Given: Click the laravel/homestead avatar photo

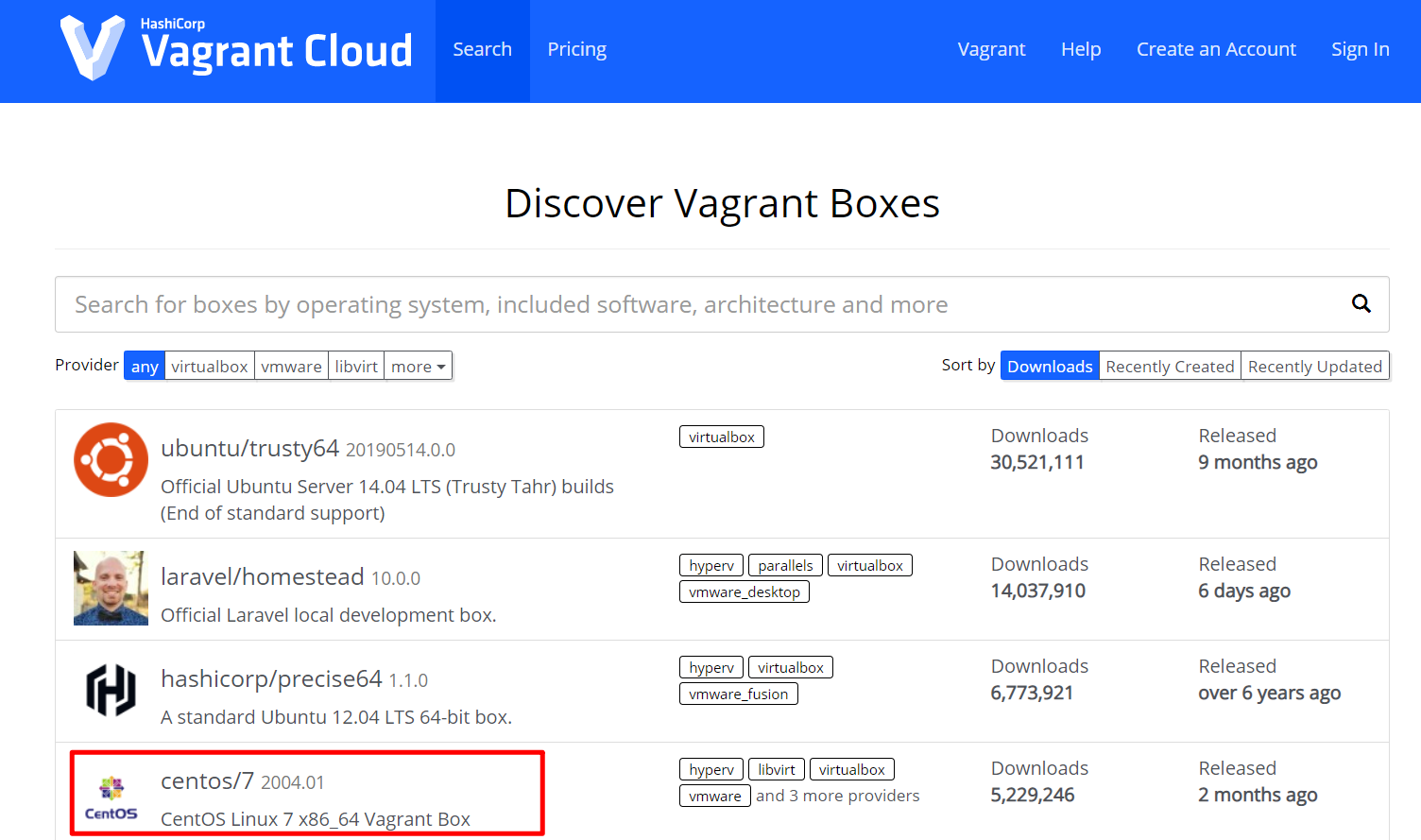Looking at the screenshot, I should coord(111,588).
